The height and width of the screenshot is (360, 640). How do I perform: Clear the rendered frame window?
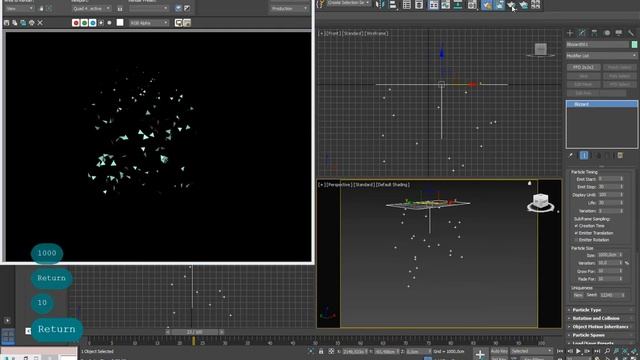click(x=40, y=23)
